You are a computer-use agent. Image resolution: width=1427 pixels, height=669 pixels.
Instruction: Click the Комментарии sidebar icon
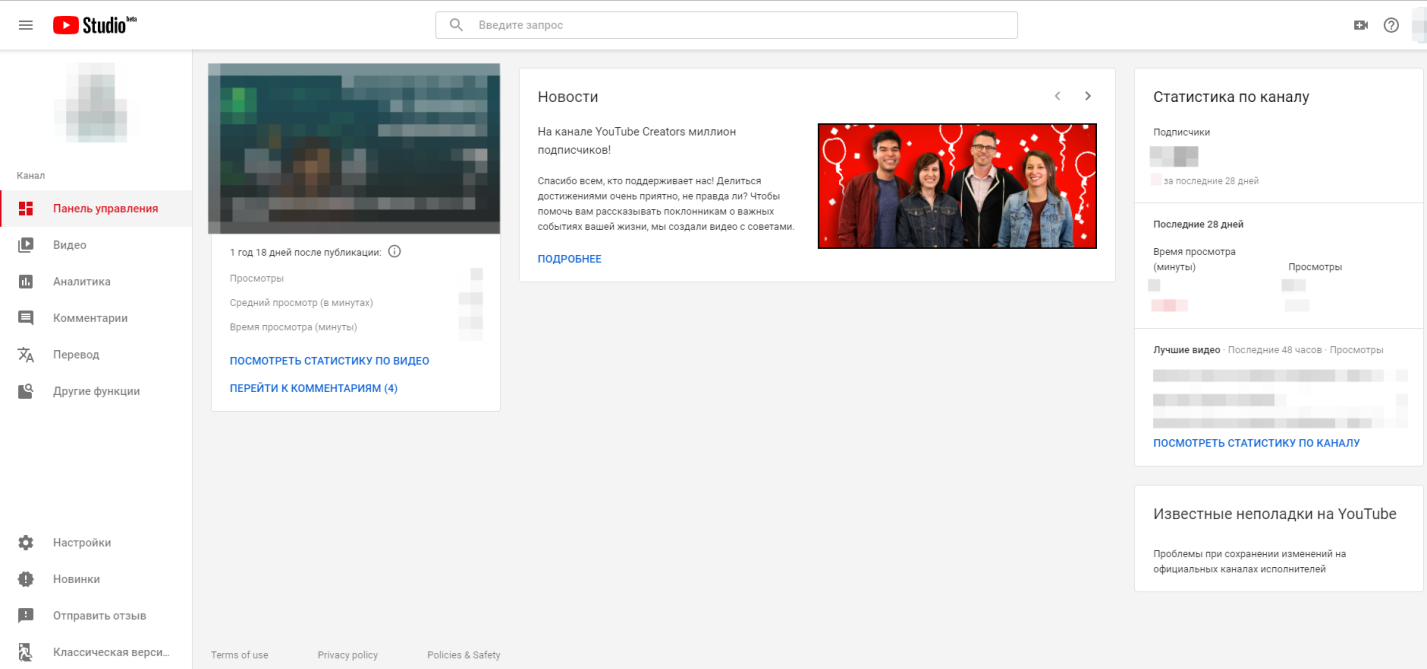coord(26,318)
